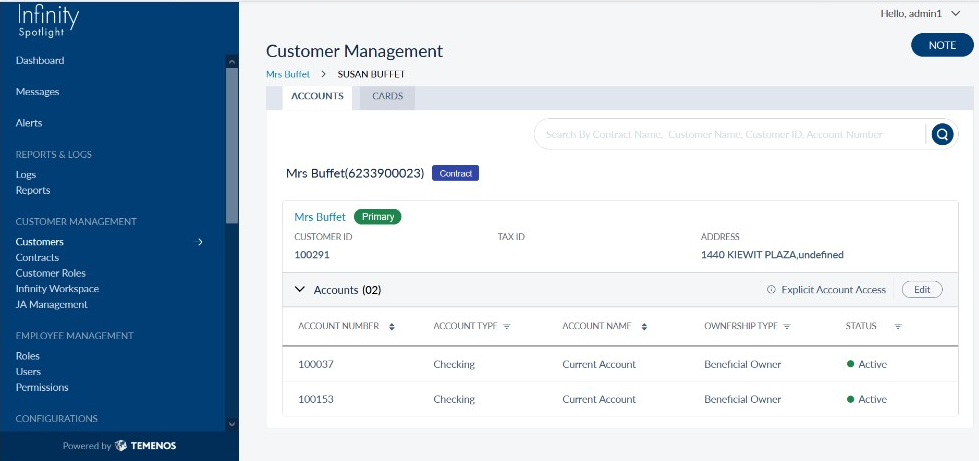Click the Infinity Spotlight logo
This screenshot has width=979, height=461.
tap(48, 21)
